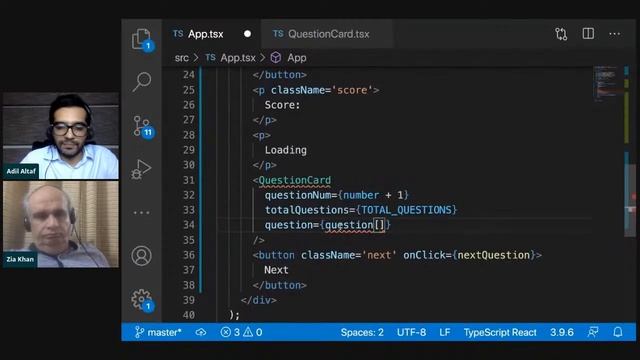This screenshot has width=640, height=360.
Task: Click the unsaved dot on App.tsx tab
Action: pyautogui.click(x=247, y=34)
